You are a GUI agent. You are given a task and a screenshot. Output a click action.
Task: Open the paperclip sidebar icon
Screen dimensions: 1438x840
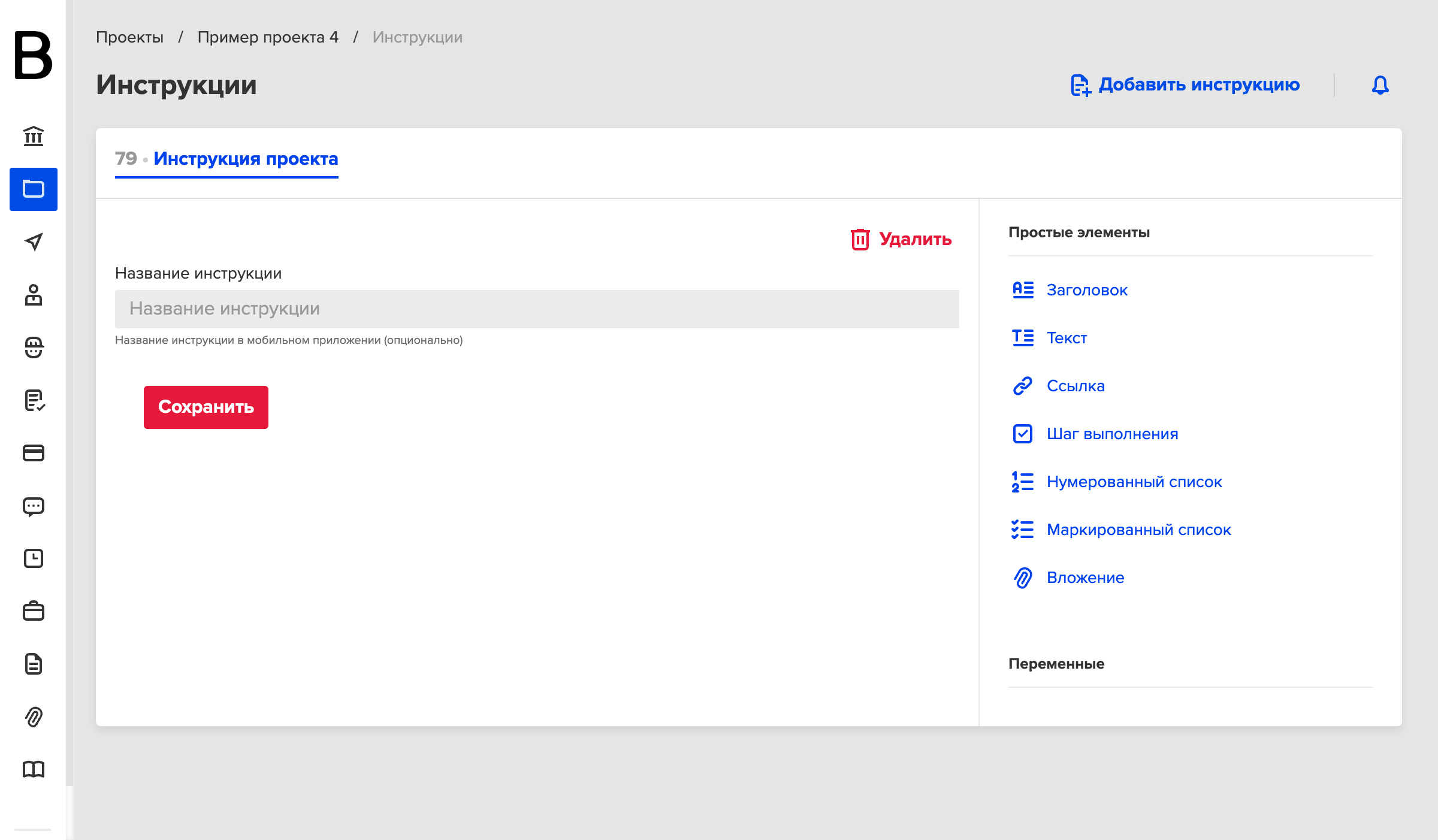[x=34, y=717]
